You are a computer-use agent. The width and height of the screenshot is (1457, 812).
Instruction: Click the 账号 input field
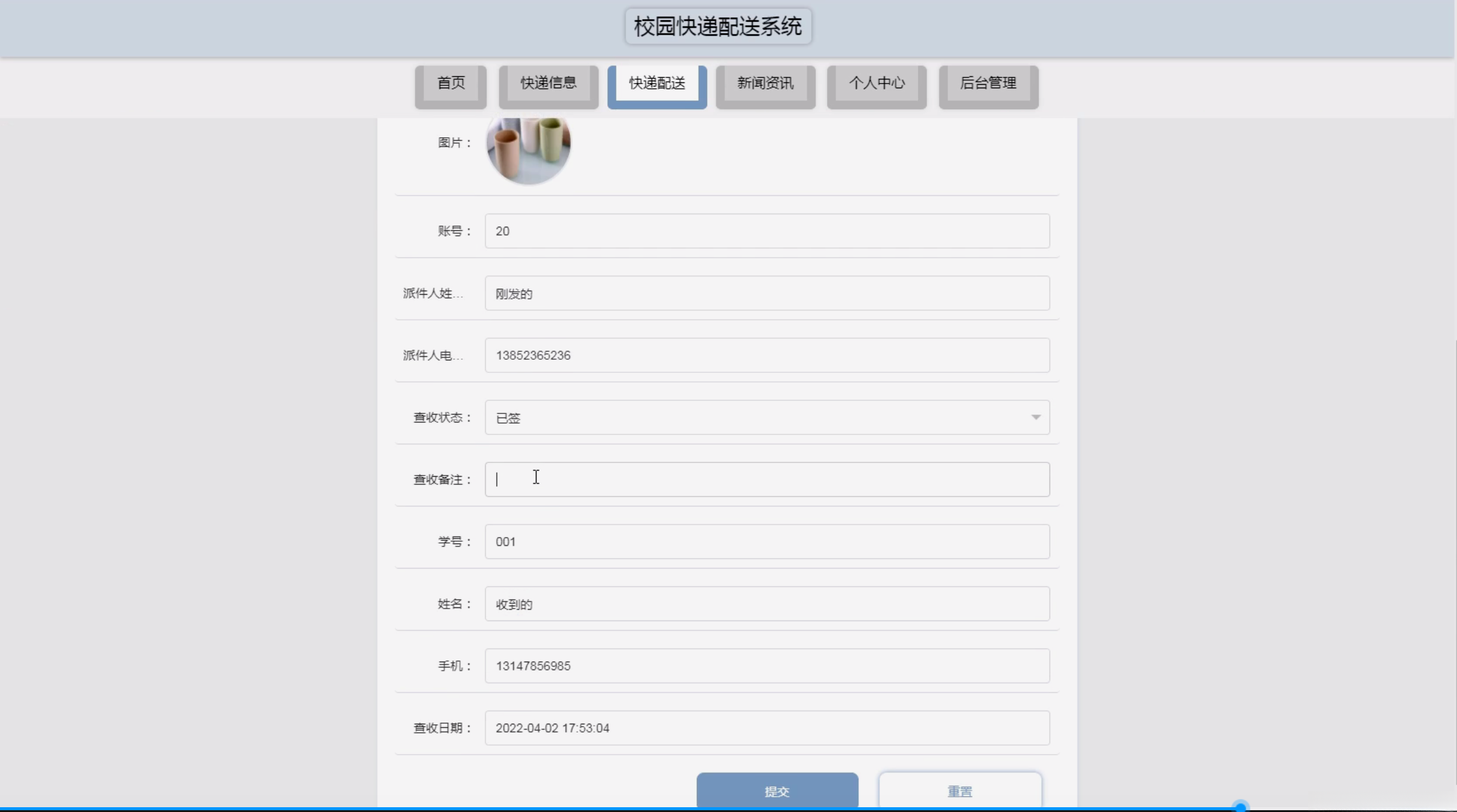pyautogui.click(x=767, y=231)
